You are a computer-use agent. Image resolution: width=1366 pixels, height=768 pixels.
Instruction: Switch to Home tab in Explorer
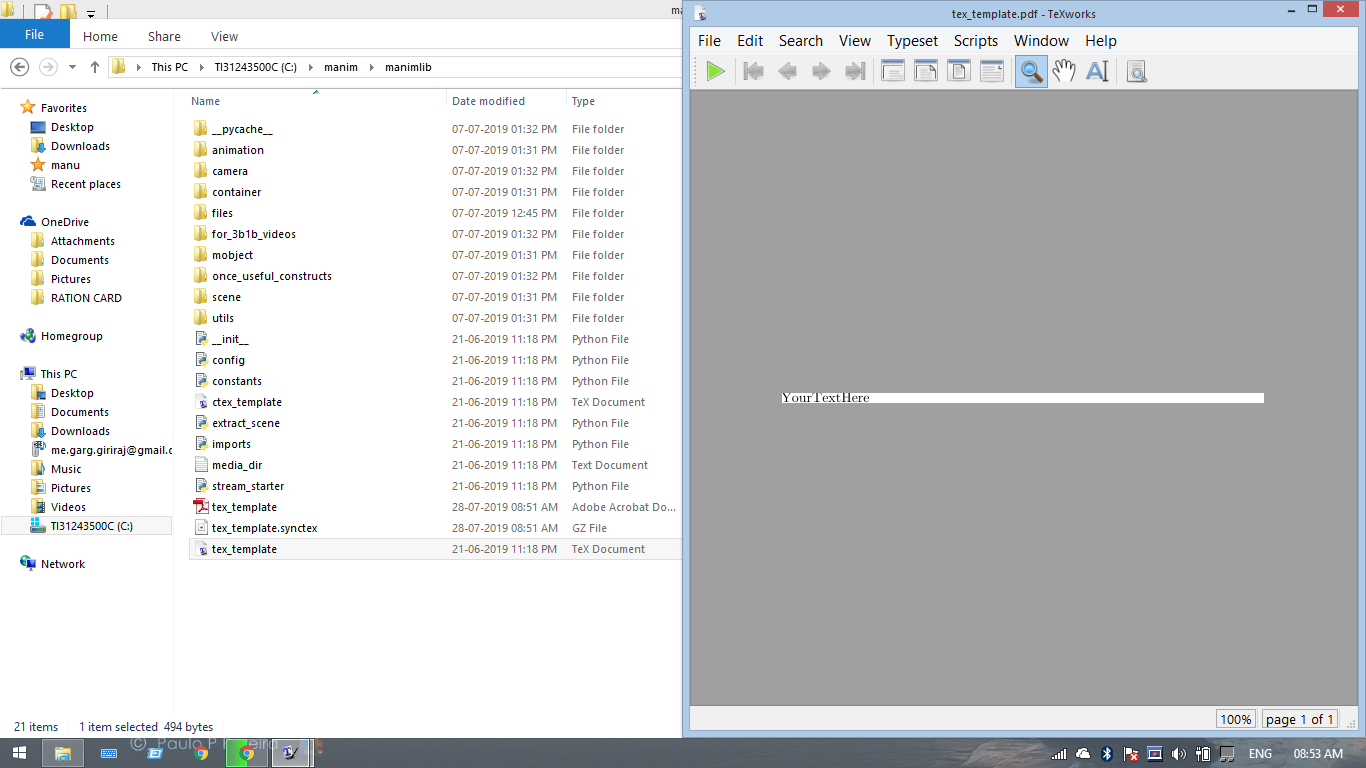pos(100,36)
